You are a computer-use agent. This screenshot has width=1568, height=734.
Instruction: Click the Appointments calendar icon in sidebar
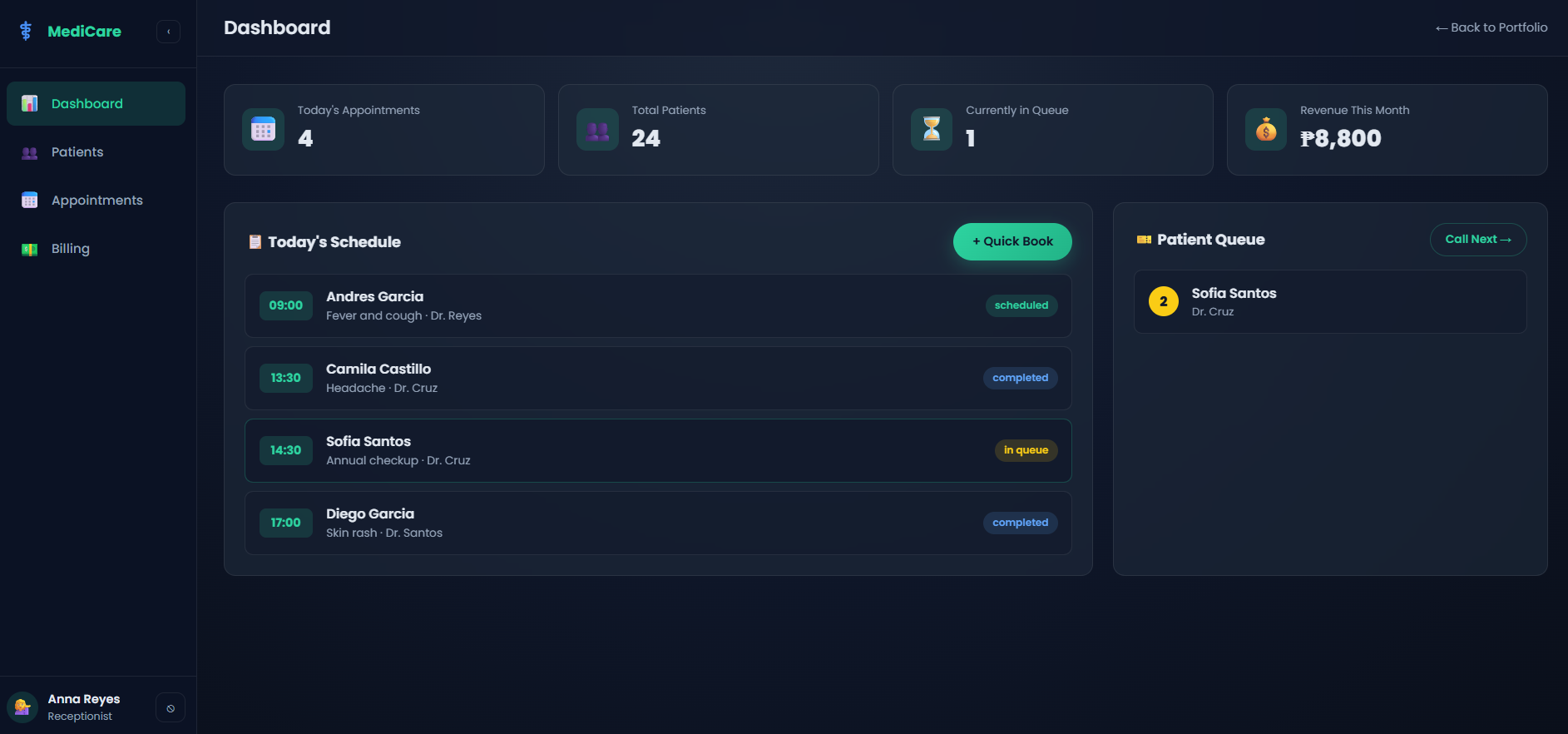tap(30, 201)
